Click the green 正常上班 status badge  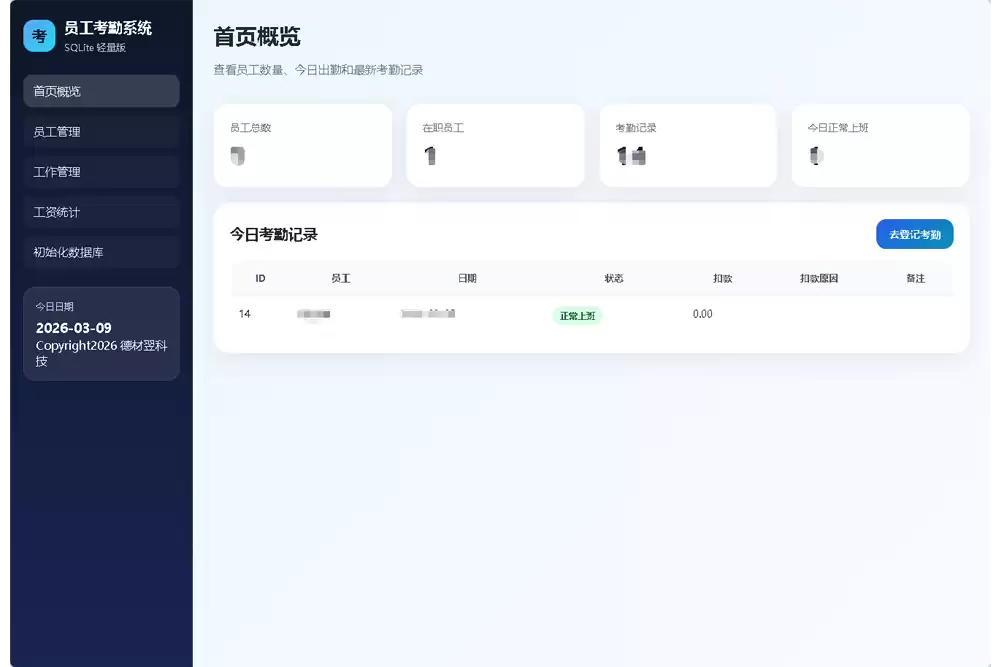pos(577,315)
